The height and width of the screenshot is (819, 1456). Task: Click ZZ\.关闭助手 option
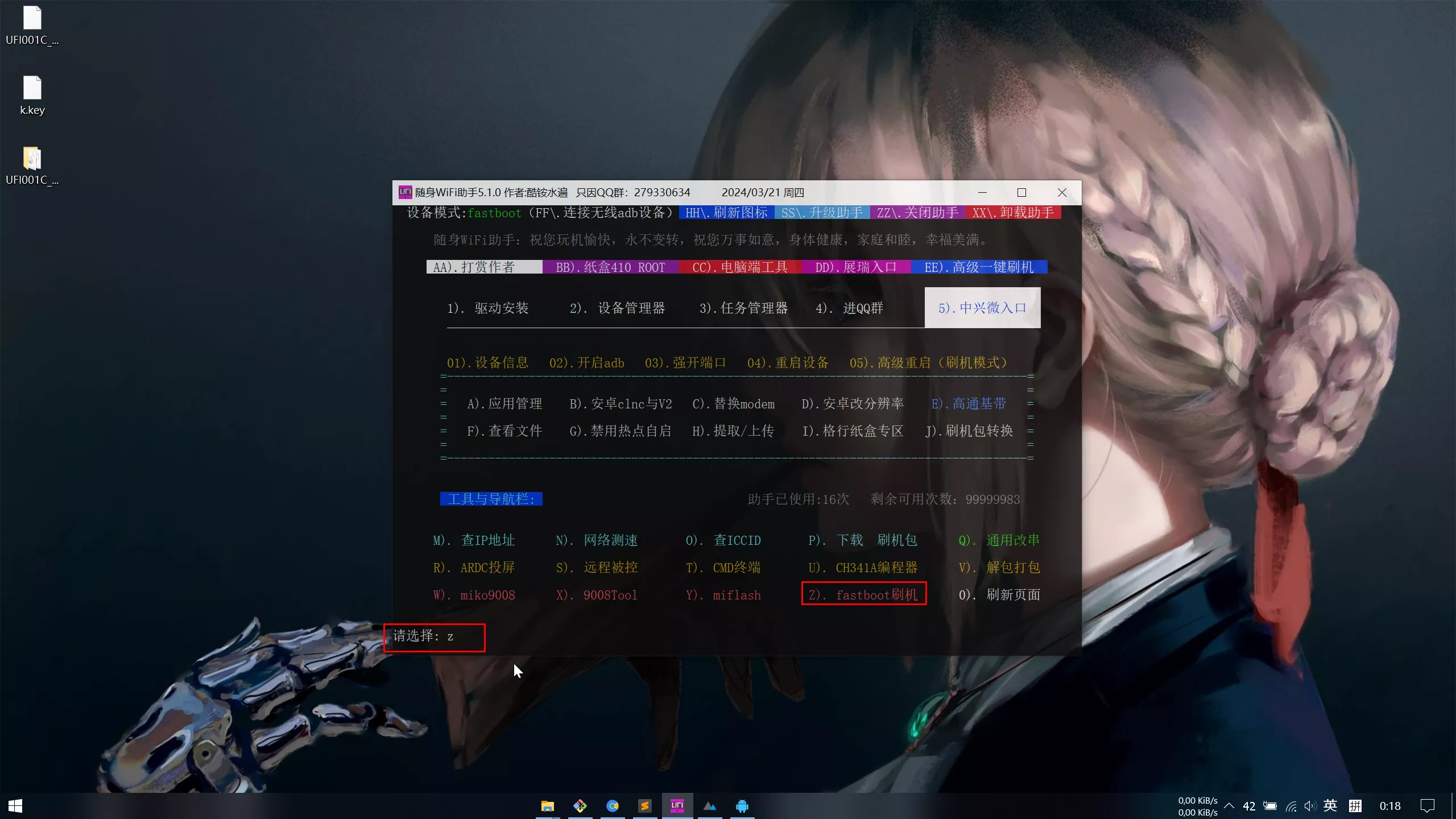pos(917,213)
